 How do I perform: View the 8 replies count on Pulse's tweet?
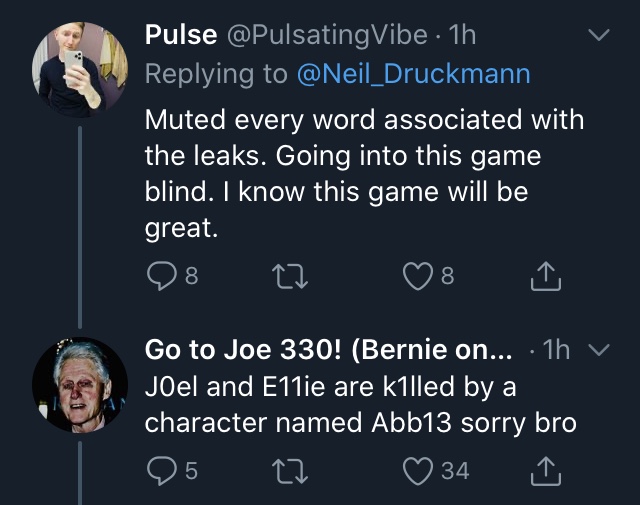point(191,276)
